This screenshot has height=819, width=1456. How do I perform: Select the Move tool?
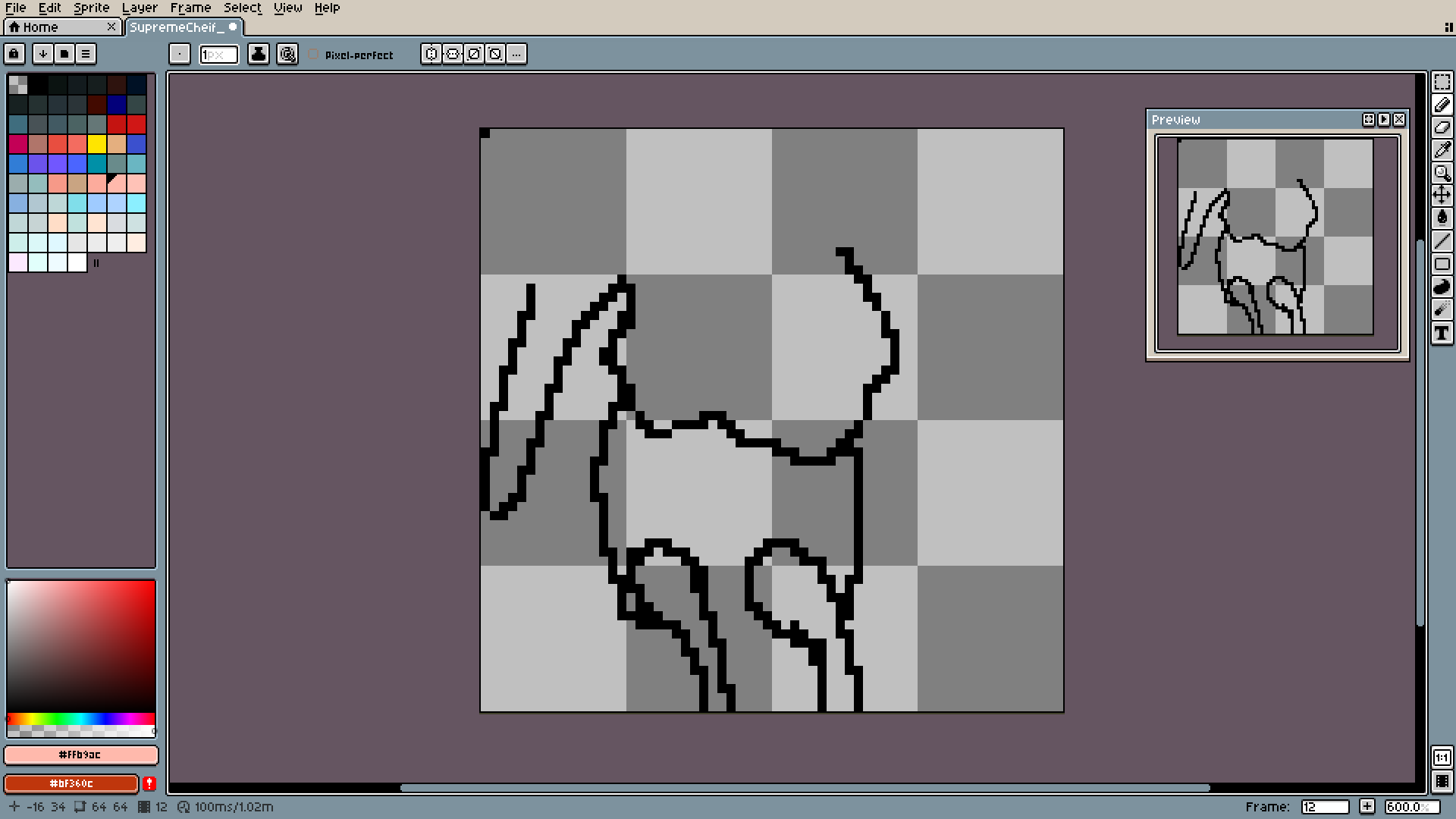[1442, 196]
